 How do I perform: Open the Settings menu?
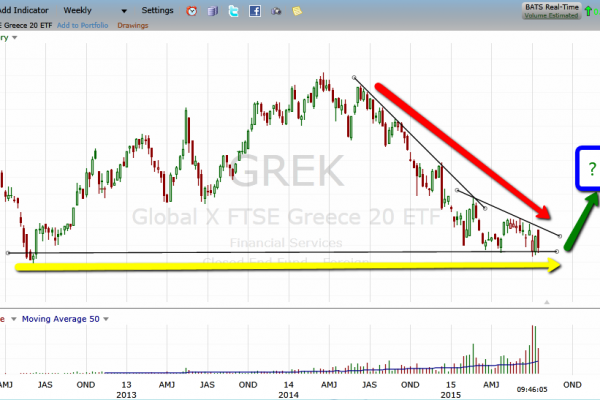point(157,11)
